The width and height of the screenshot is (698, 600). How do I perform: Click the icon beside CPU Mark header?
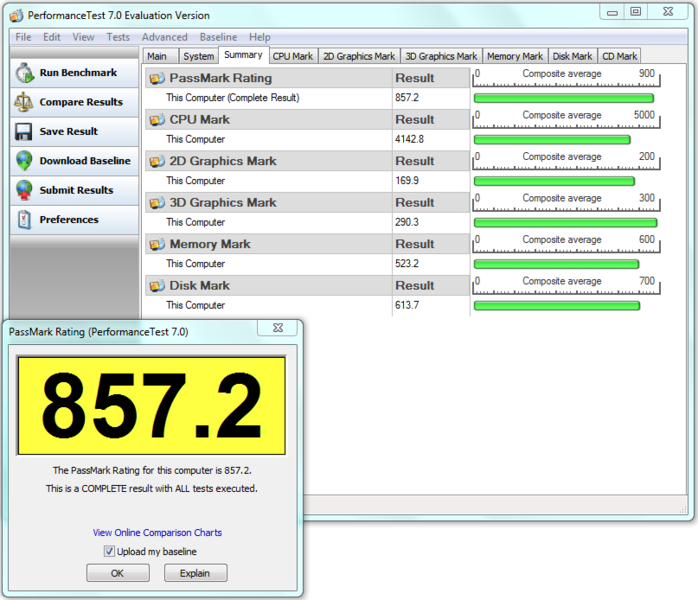tap(157, 120)
